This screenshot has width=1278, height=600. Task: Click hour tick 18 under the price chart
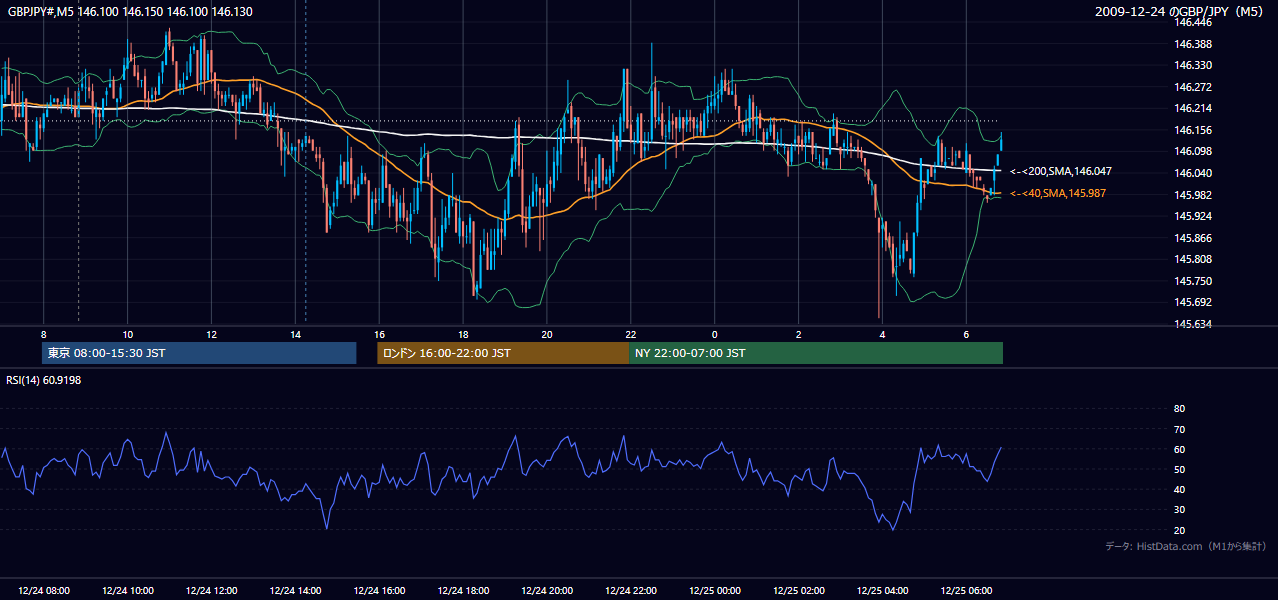tap(463, 334)
